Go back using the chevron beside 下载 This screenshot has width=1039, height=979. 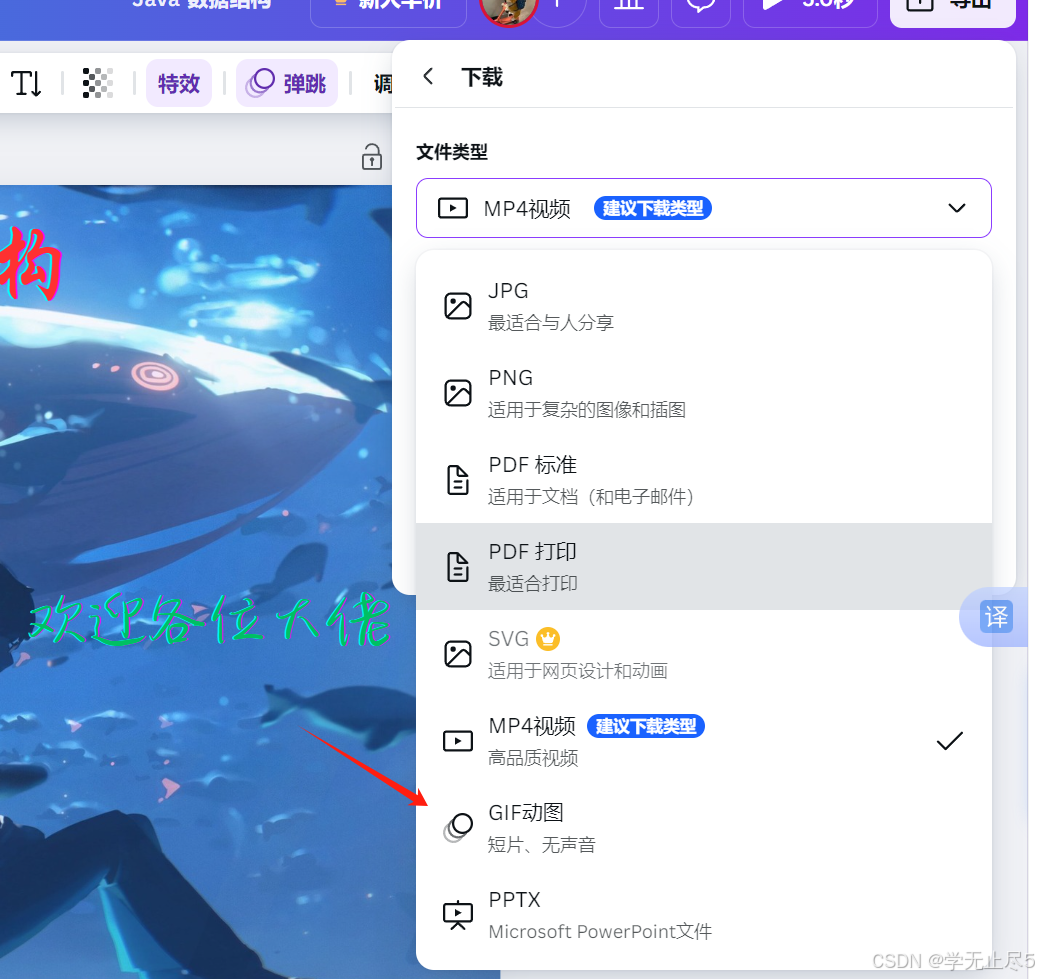[428, 77]
